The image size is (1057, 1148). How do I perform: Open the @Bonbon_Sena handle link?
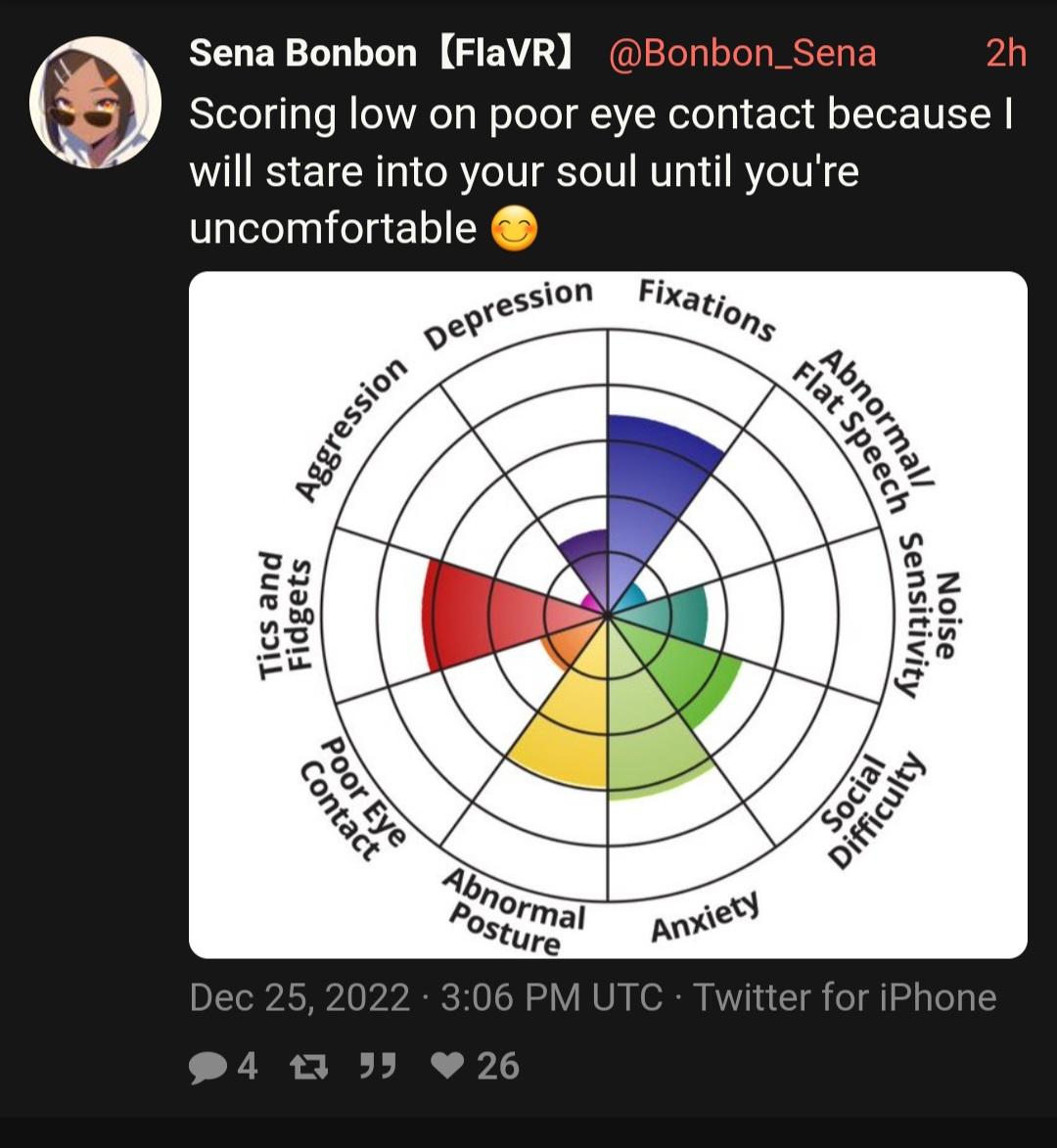point(742,54)
